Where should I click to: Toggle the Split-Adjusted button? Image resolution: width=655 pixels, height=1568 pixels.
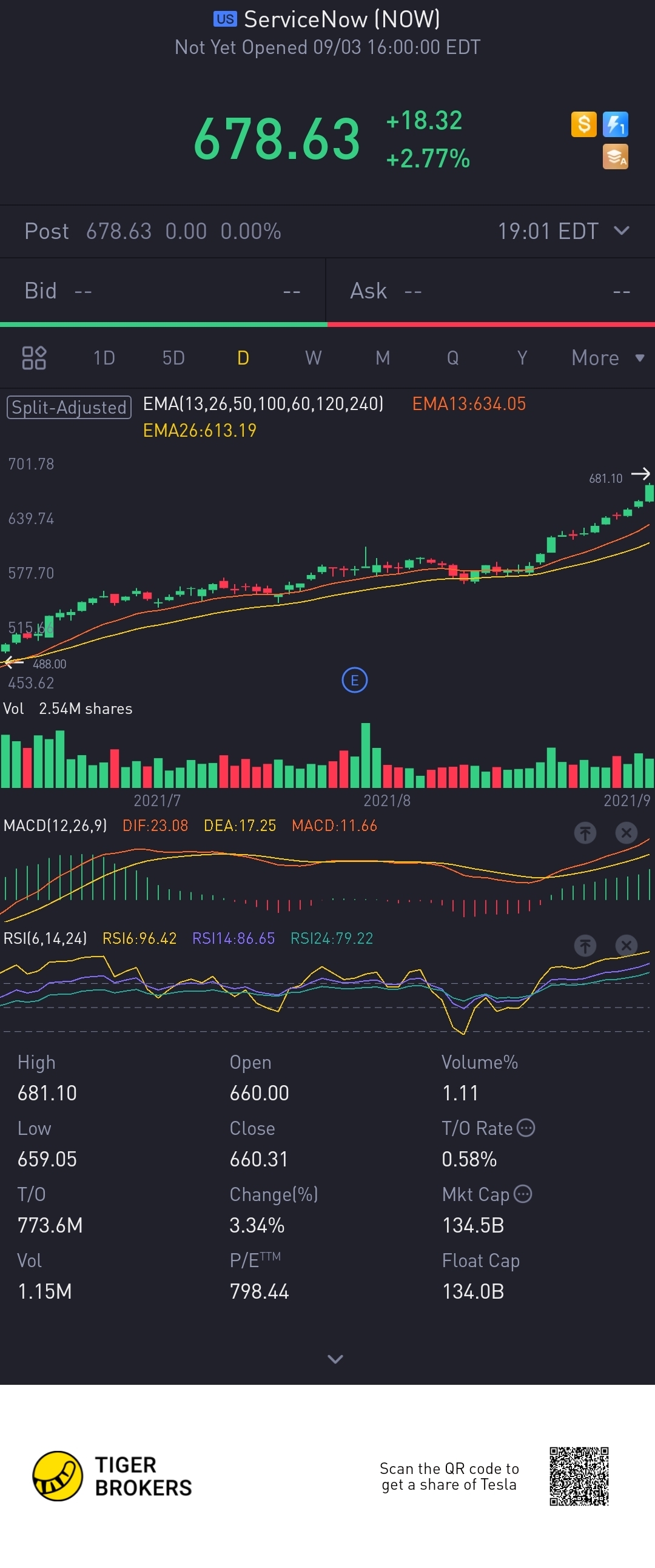(69, 407)
